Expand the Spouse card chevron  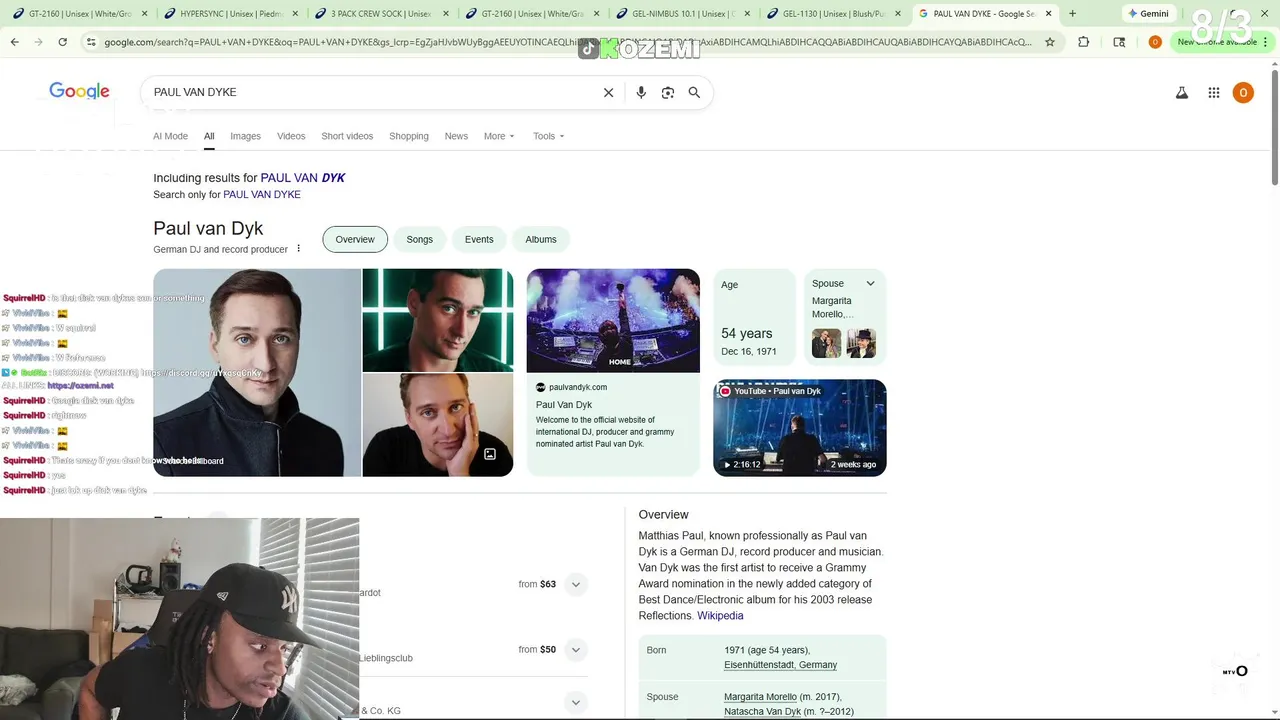[870, 283]
